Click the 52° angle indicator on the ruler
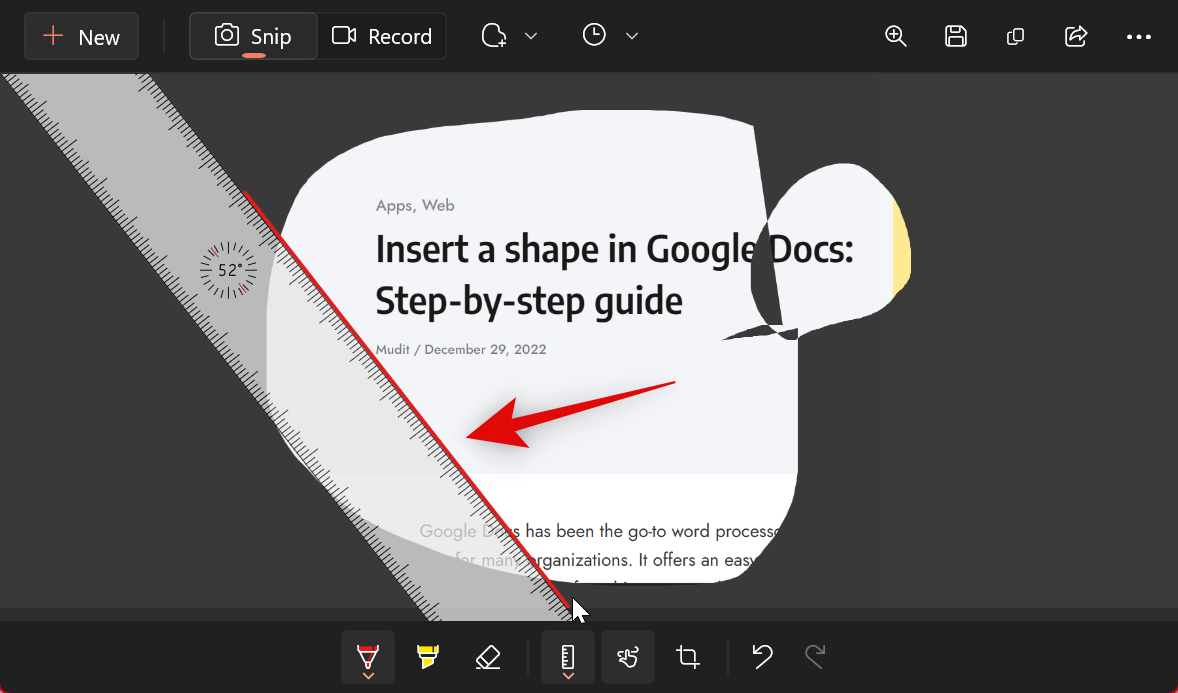The height and width of the screenshot is (693, 1178). click(229, 270)
